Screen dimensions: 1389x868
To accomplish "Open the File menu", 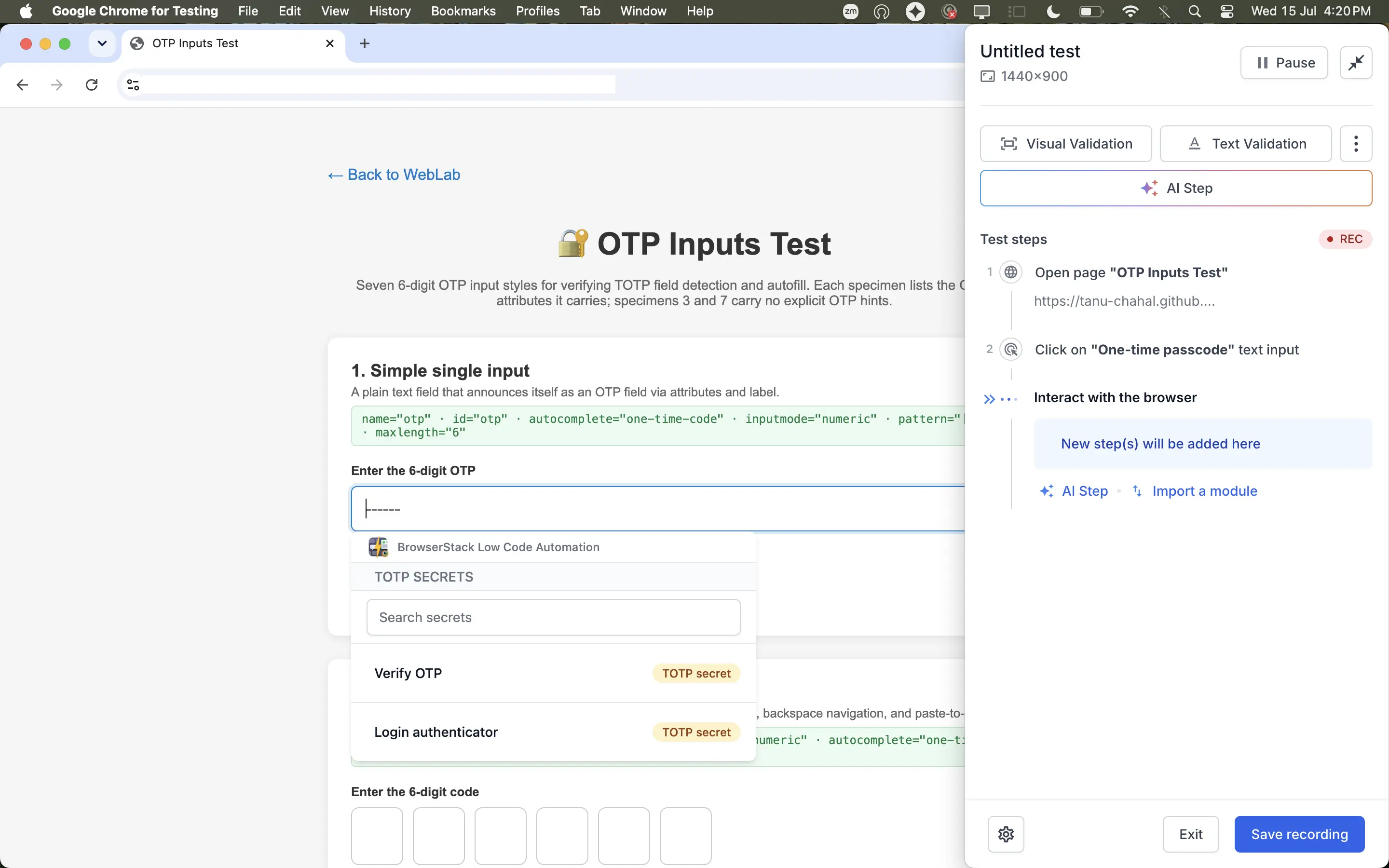I will 248,11.
